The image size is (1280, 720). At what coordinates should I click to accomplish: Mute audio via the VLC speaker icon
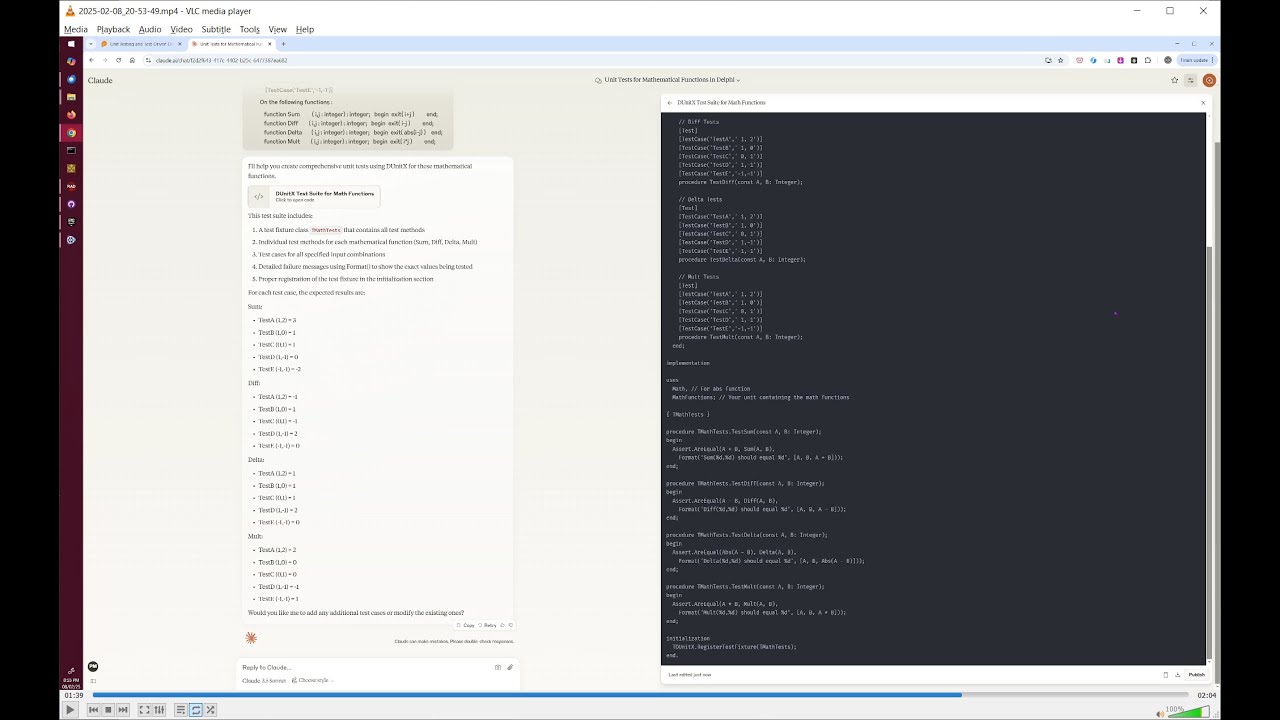point(1160,712)
